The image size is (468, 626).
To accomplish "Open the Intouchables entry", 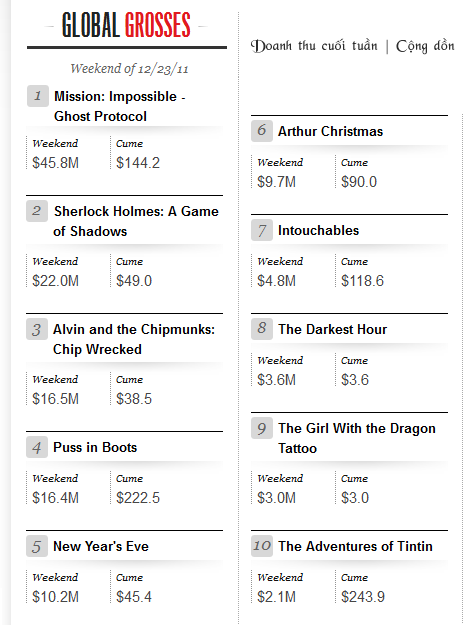I will (318, 230).
